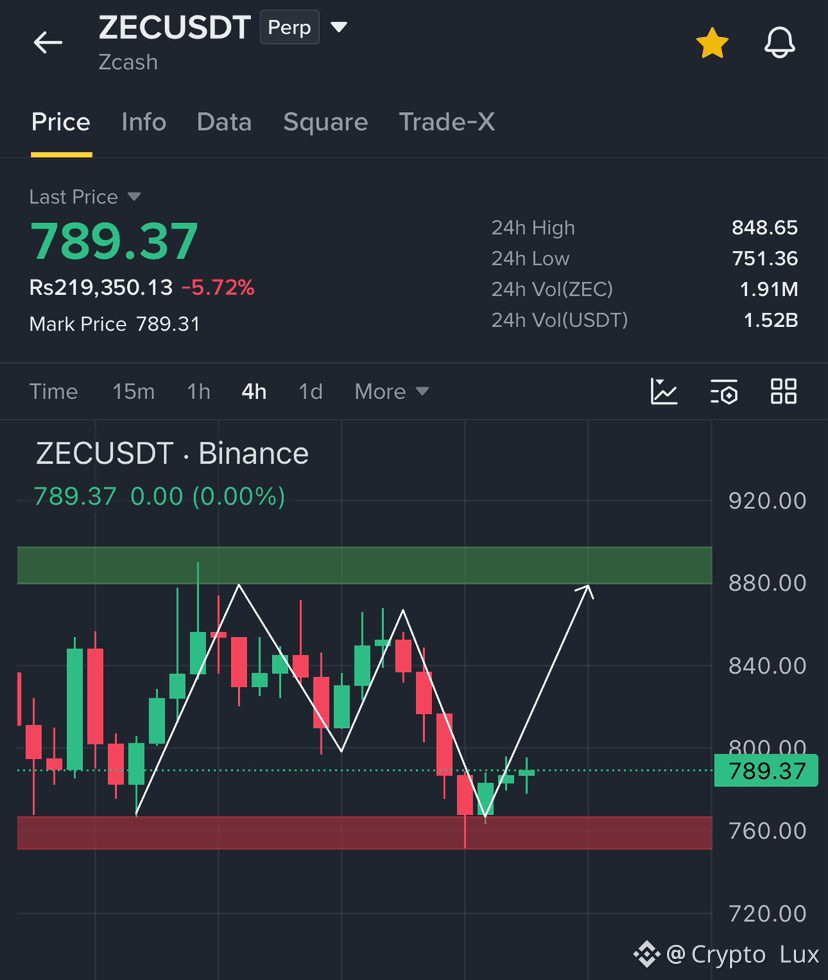The image size is (828, 980).
Task: Select the 1h timeframe
Action: (198, 392)
